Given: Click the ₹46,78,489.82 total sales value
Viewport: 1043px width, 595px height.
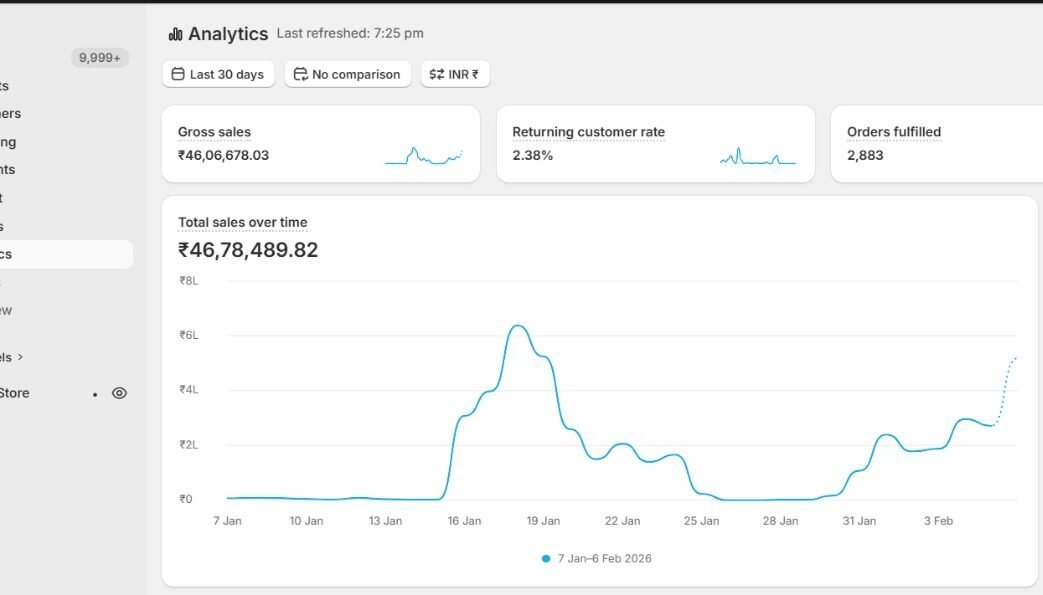Looking at the screenshot, I should (x=248, y=250).
